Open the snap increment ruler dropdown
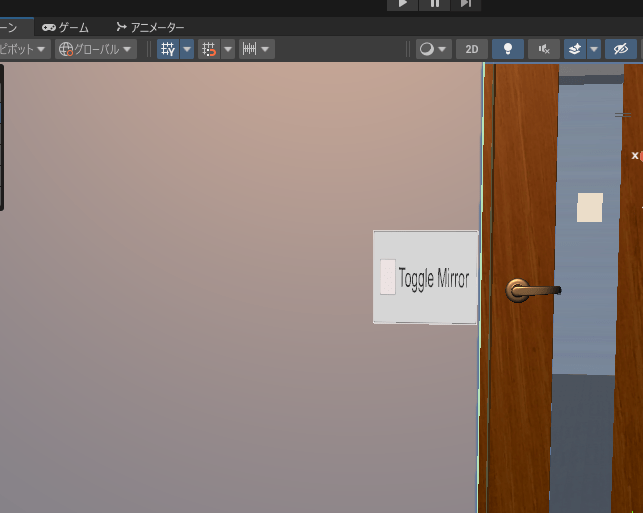Image resolution: width=643 pixels, height=513 pixels. (x=256, y=49)
